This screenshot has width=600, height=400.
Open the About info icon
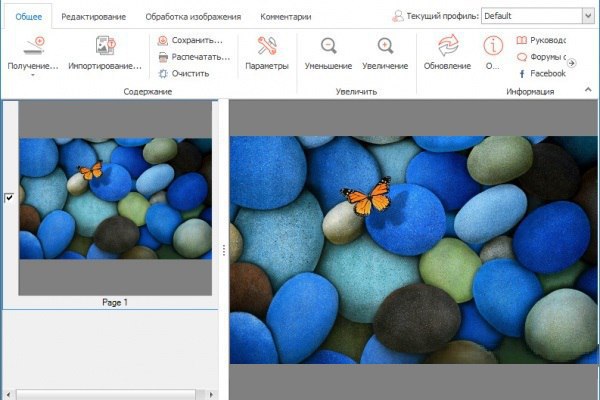click(493, 46)
